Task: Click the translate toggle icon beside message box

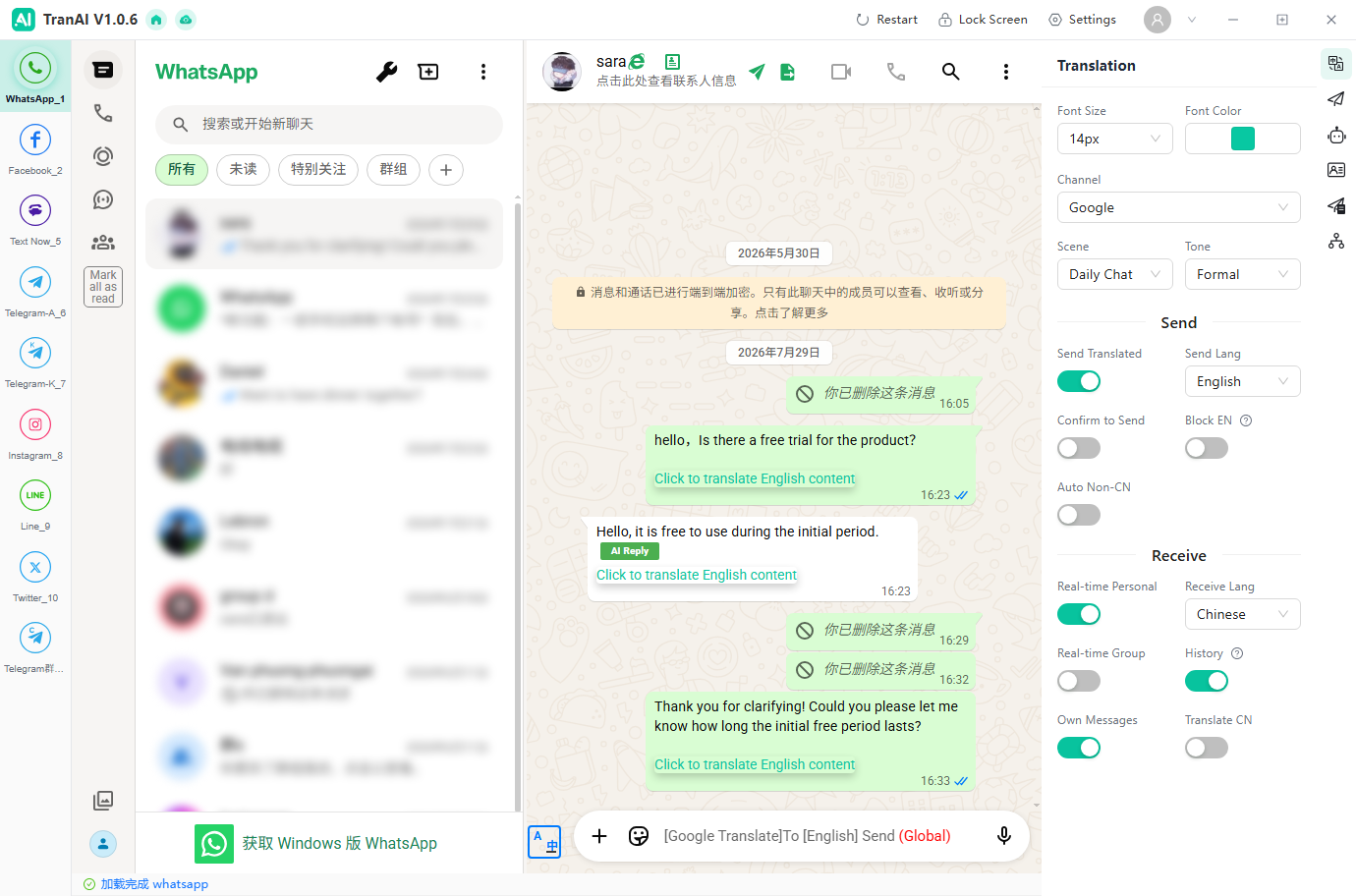Action: coord(544,842)
